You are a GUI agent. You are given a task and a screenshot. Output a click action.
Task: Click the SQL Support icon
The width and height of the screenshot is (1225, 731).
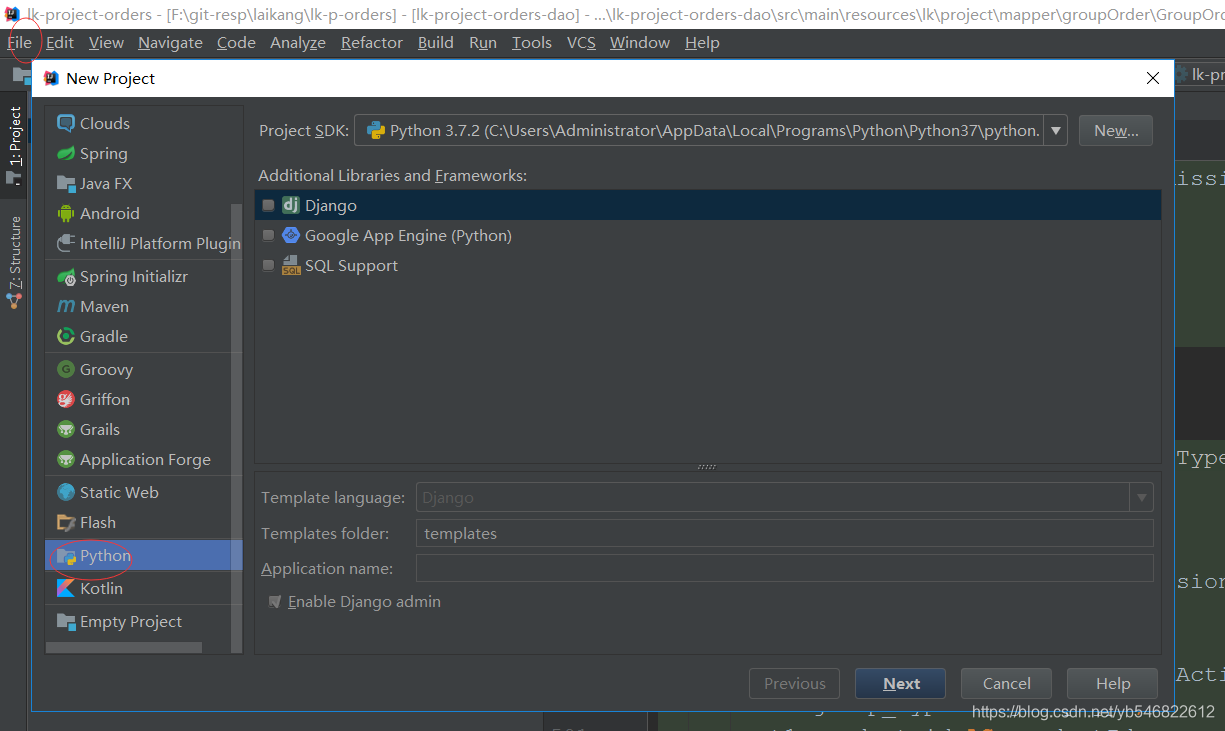point(291,265)
